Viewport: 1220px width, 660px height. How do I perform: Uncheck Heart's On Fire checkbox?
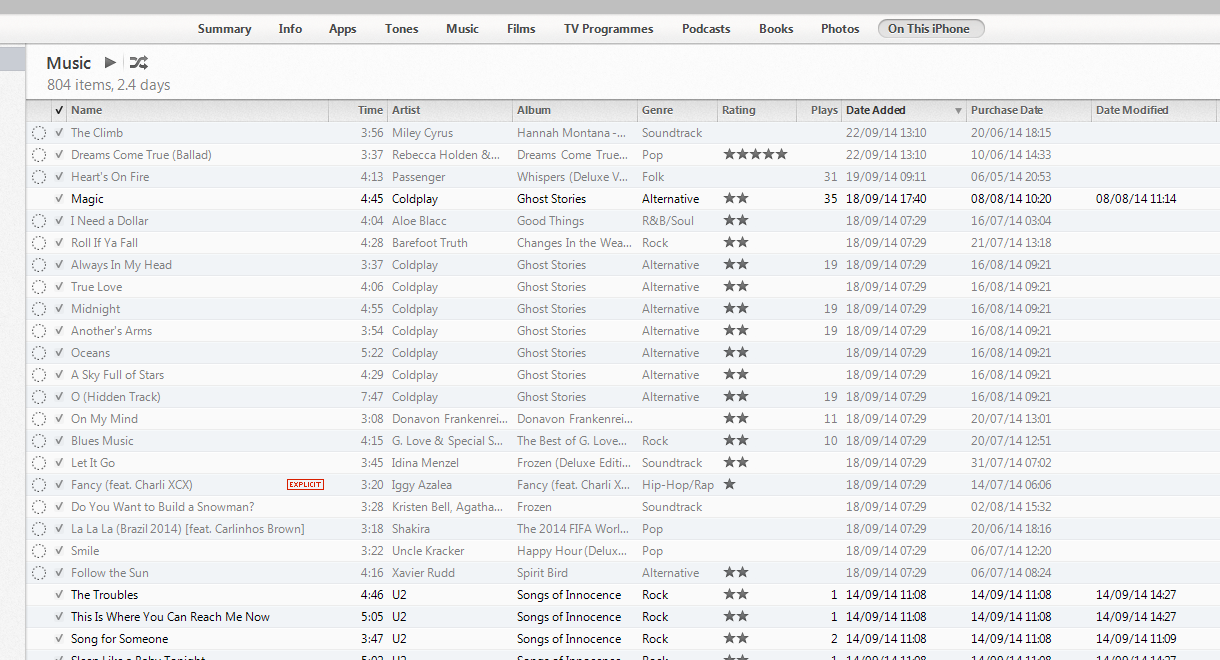[x=59, y=176]
